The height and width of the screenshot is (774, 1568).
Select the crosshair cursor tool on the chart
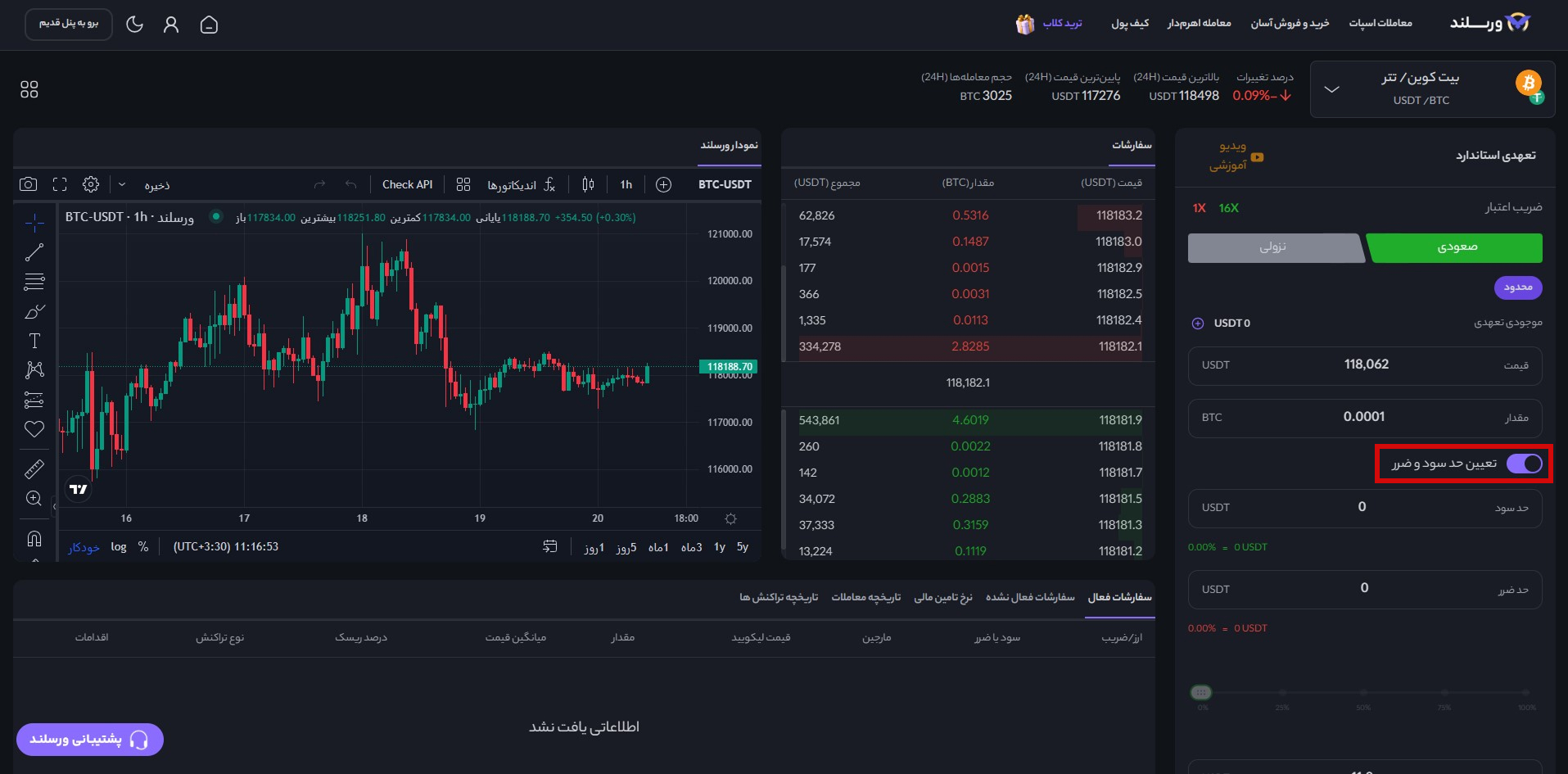[x=34, y=222]
